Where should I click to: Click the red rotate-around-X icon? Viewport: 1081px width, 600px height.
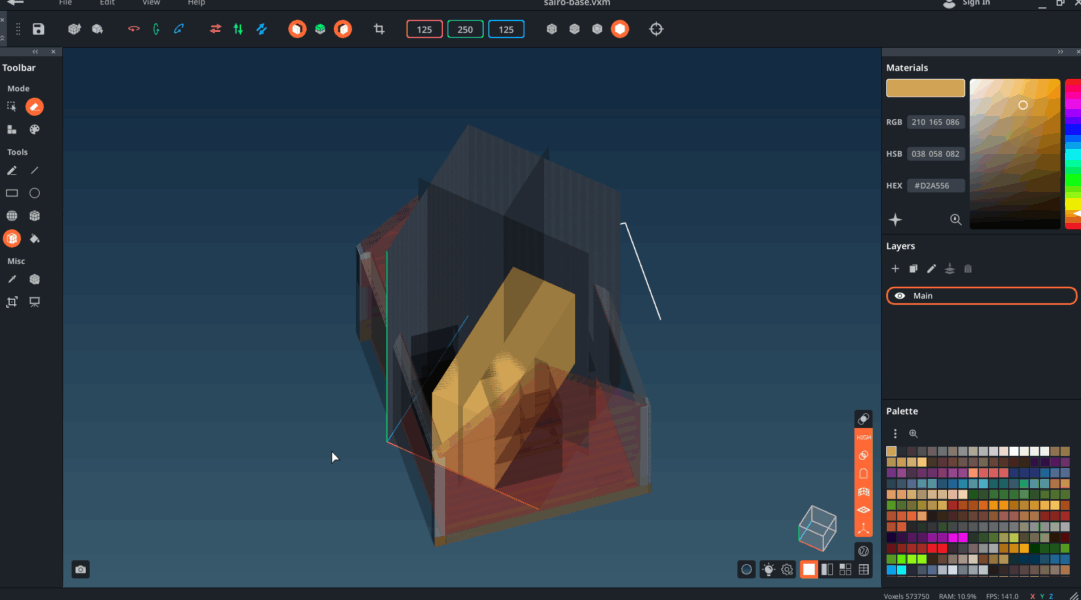tap(134, 29)
